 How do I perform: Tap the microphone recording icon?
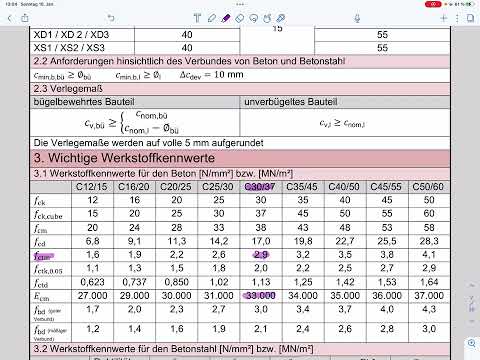[x=357, y=18]
